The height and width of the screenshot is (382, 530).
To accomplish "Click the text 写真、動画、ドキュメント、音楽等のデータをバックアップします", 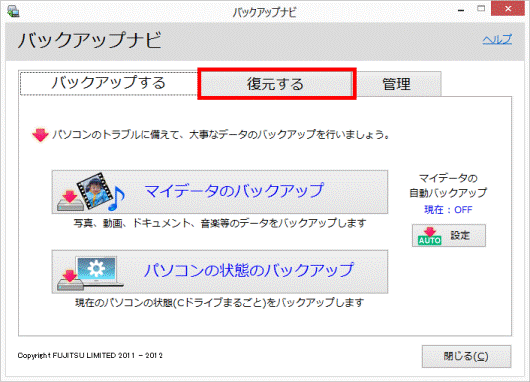I will coord(220,223).
